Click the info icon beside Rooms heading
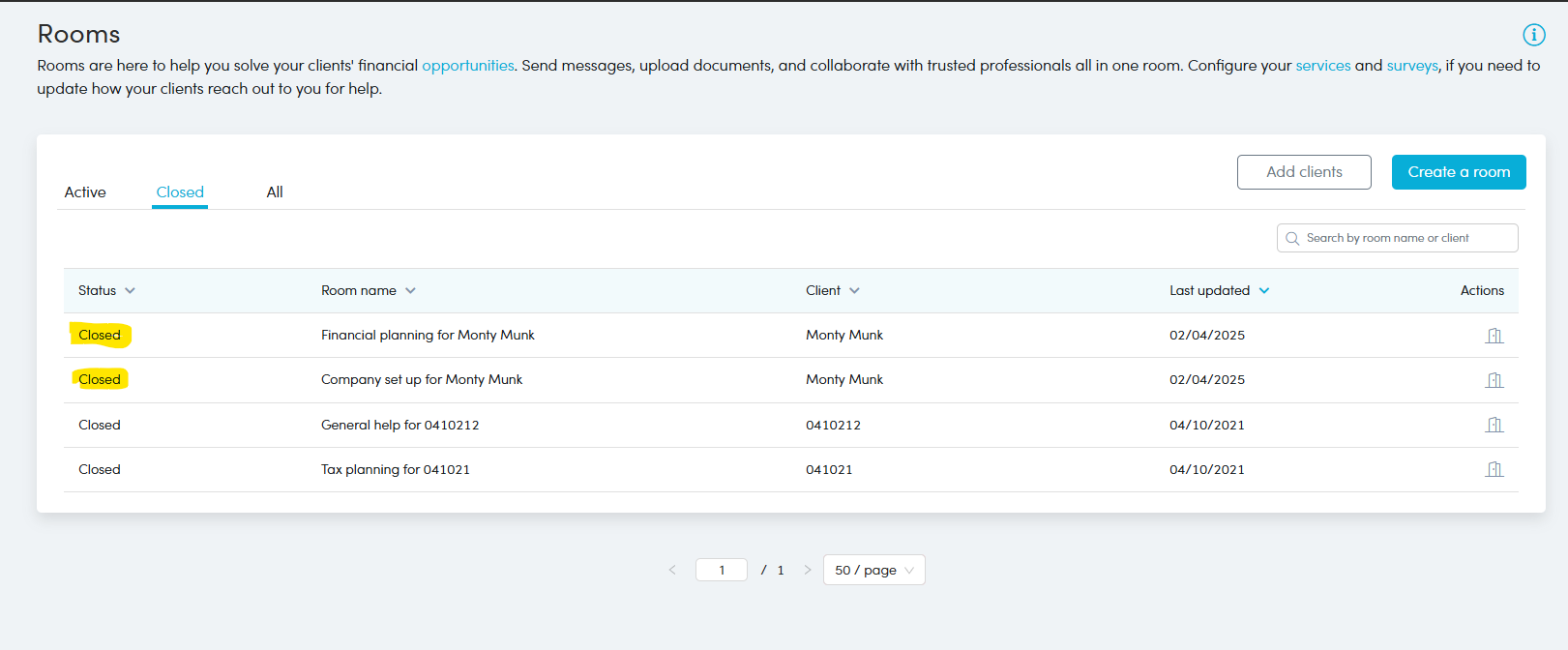The width and height of the screenshot is (1568, 650). tap(1533, 35)
